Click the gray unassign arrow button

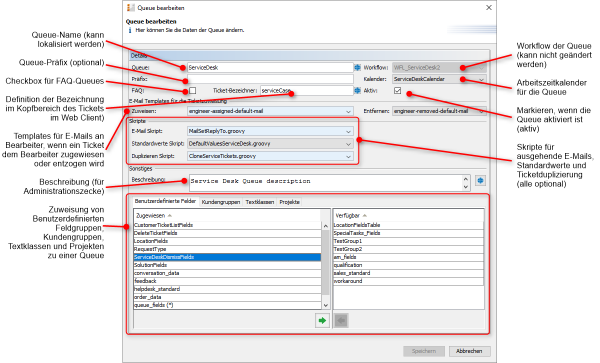pyautogui.click(x=341, y=321)
